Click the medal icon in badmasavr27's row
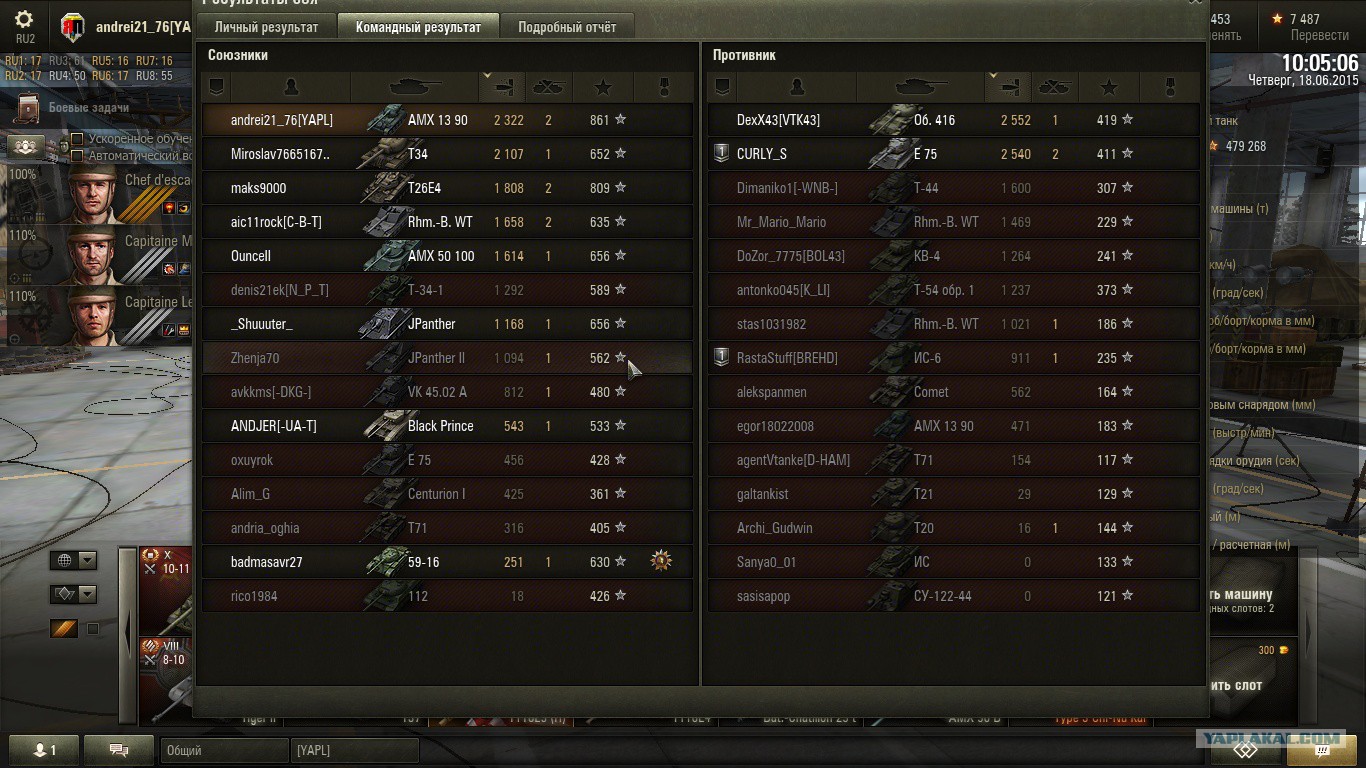The height and width of the screenshot is (768, 1366). coord(660,561)
